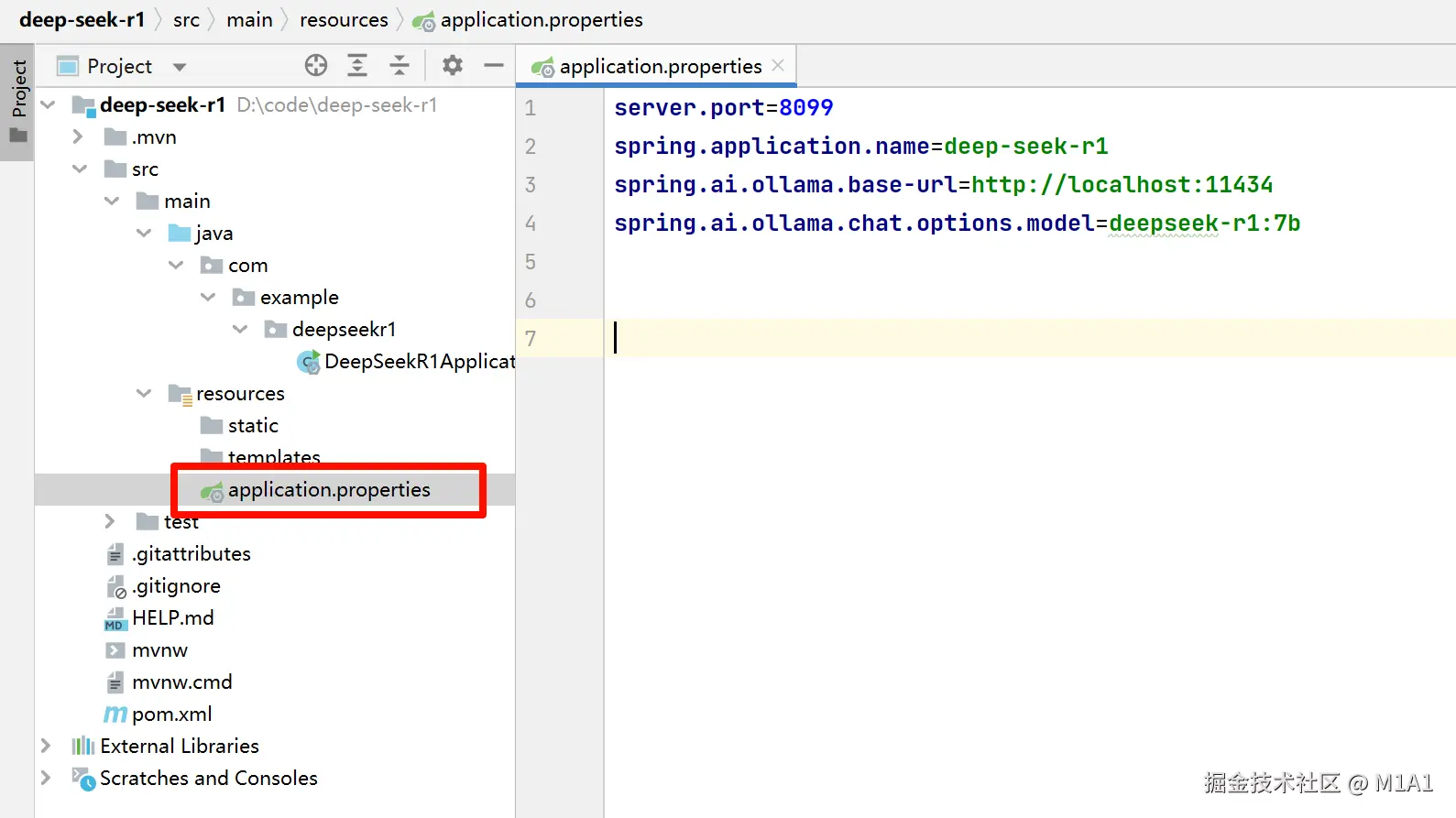
Task: Collapse the deepseekr1 package
Action: coord(240,330)
